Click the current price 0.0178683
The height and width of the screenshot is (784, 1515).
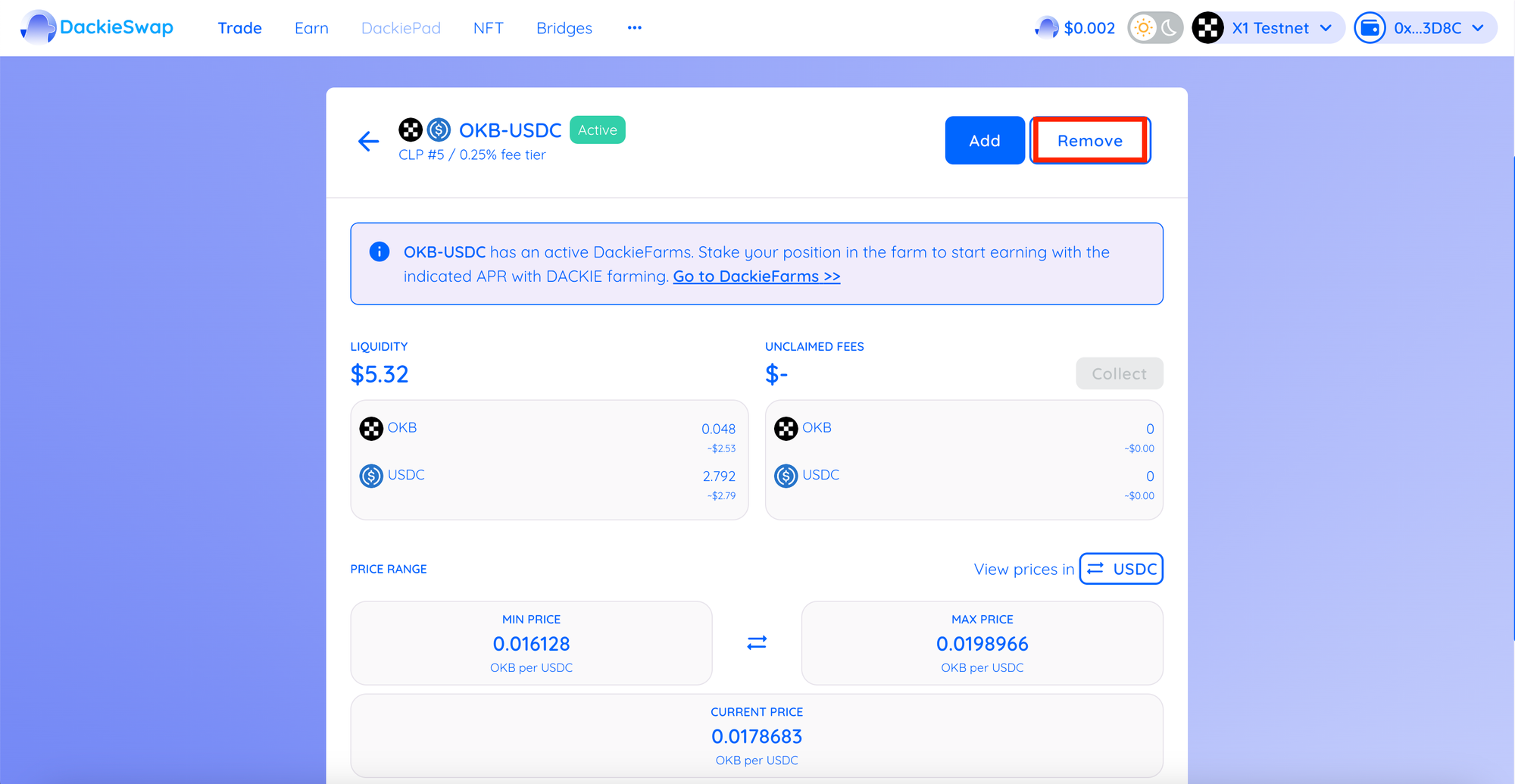(757, 736)
